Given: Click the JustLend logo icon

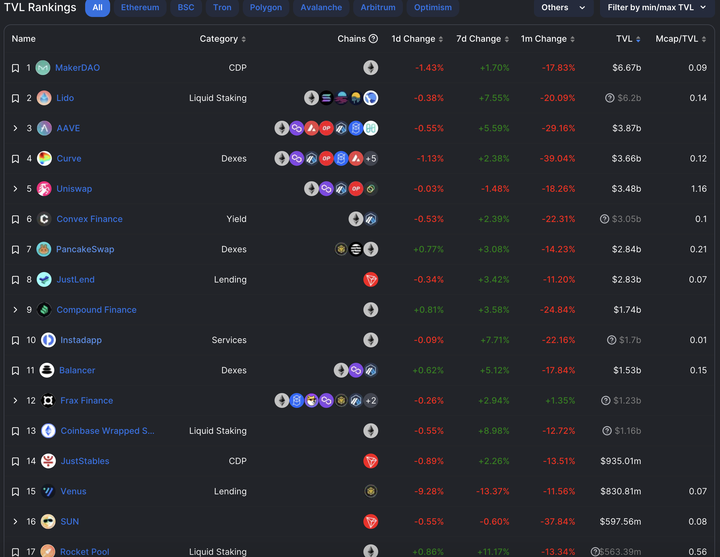Looking at the screenshot, I should click(x=44, y=279).
